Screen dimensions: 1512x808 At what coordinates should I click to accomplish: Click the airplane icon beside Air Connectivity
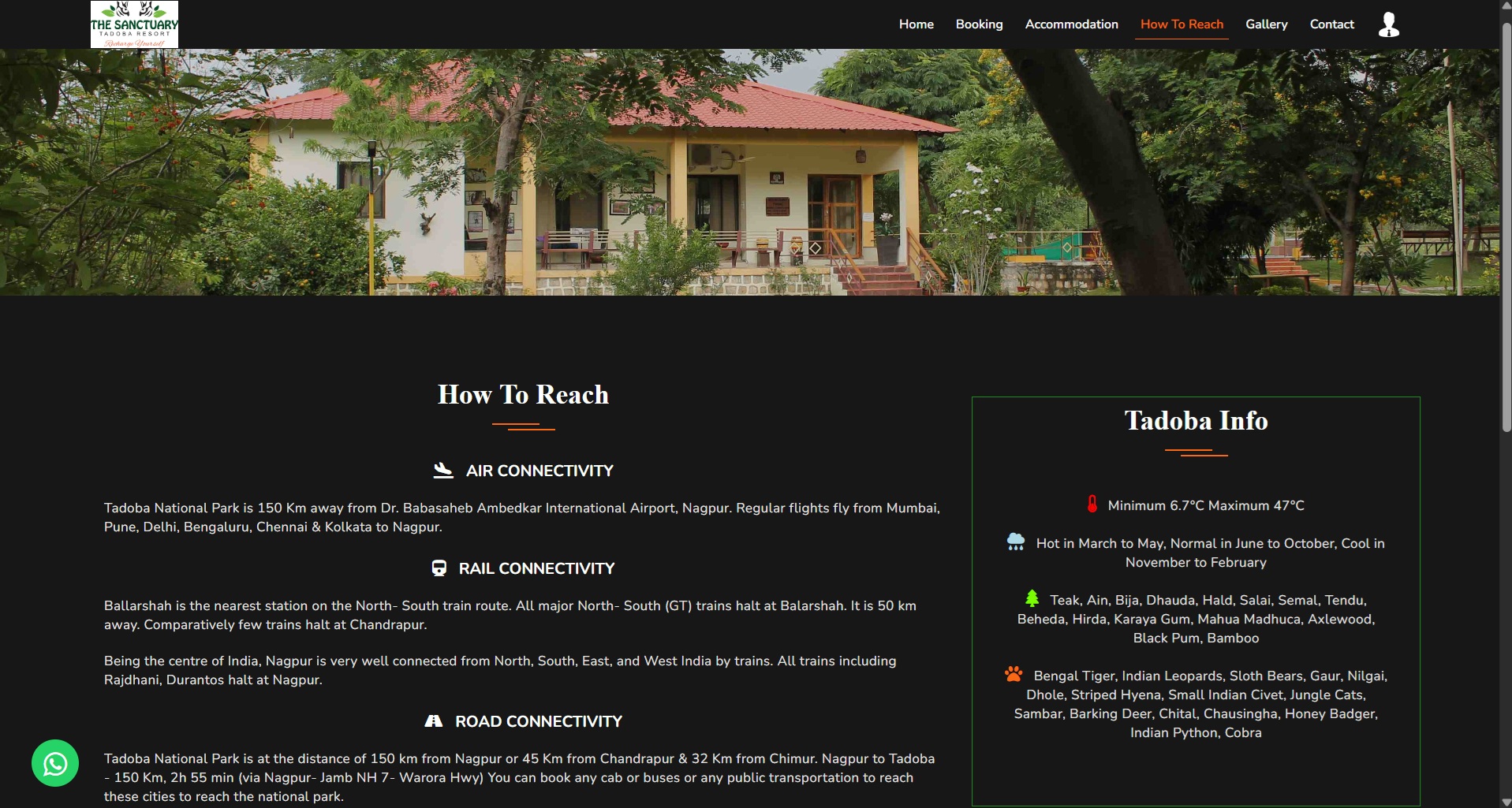coord(443,471)
